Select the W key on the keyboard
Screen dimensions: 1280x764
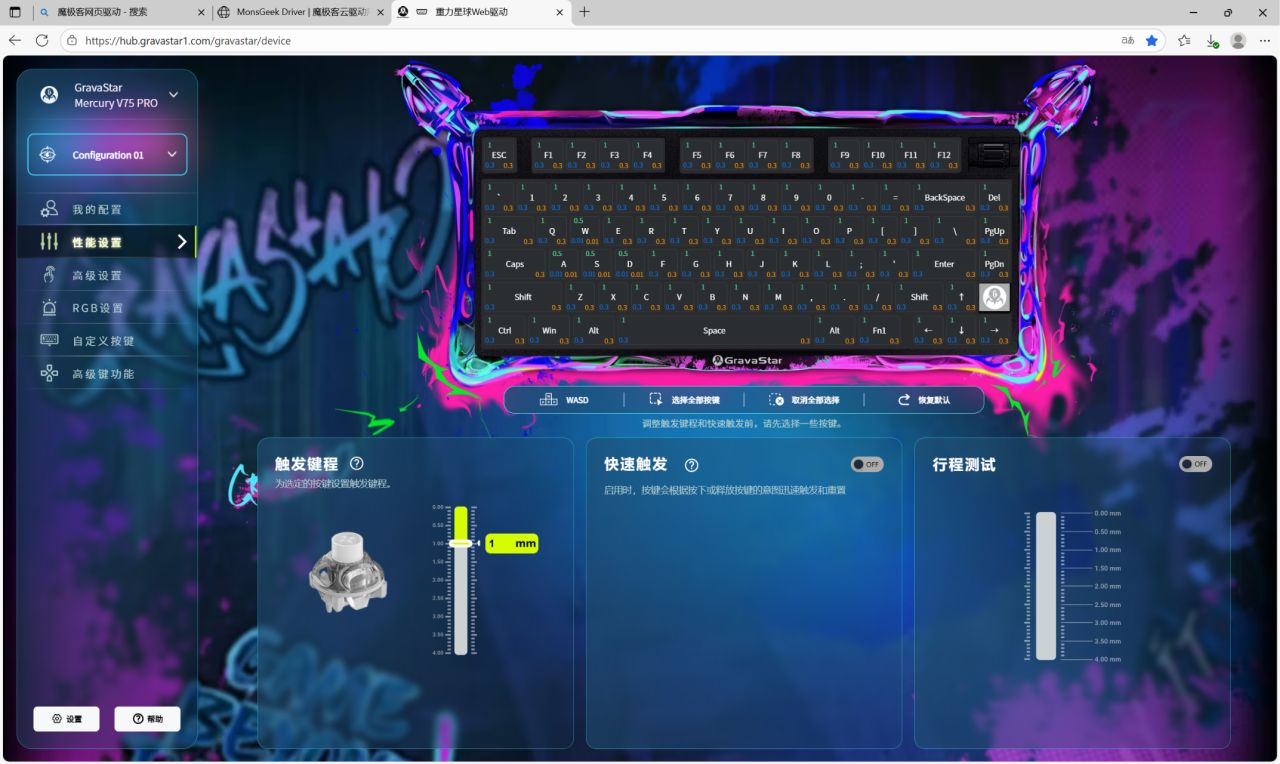(x=585, y=231)
